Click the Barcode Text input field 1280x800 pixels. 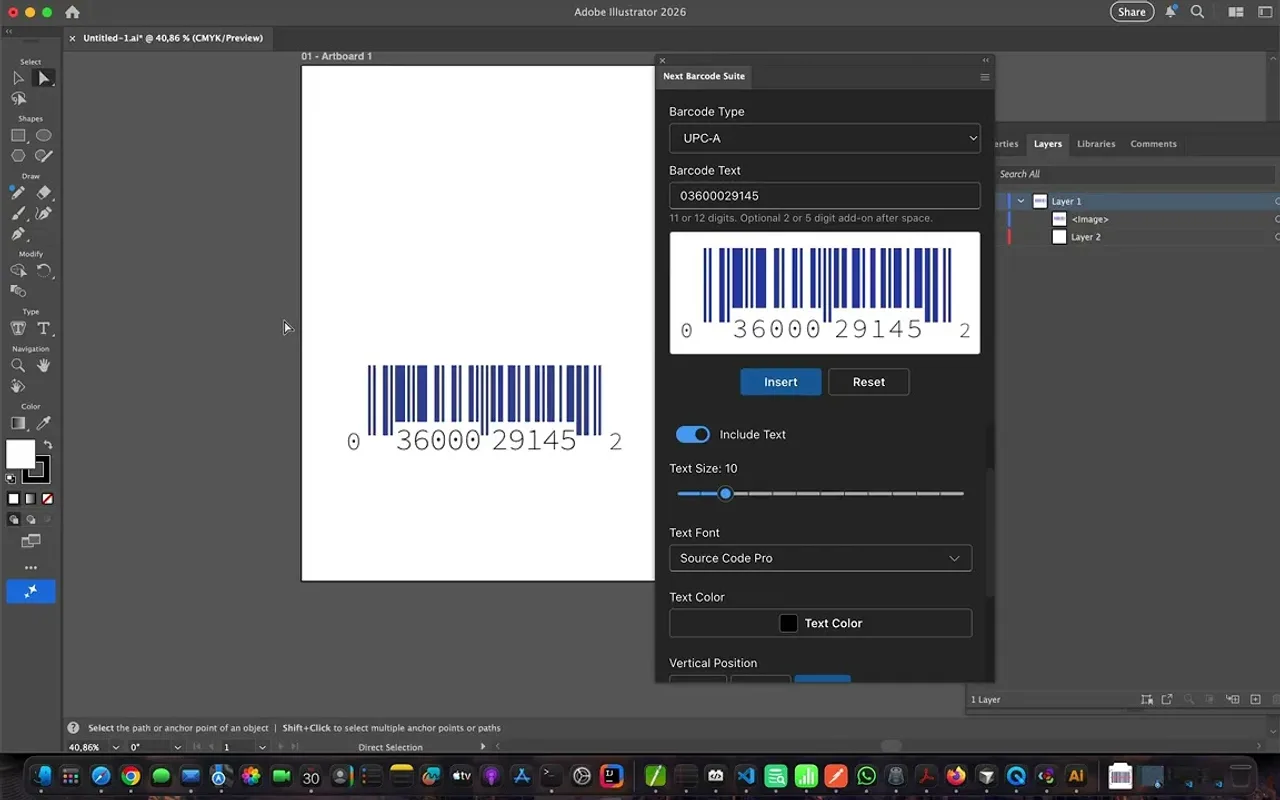click(825, 196)
